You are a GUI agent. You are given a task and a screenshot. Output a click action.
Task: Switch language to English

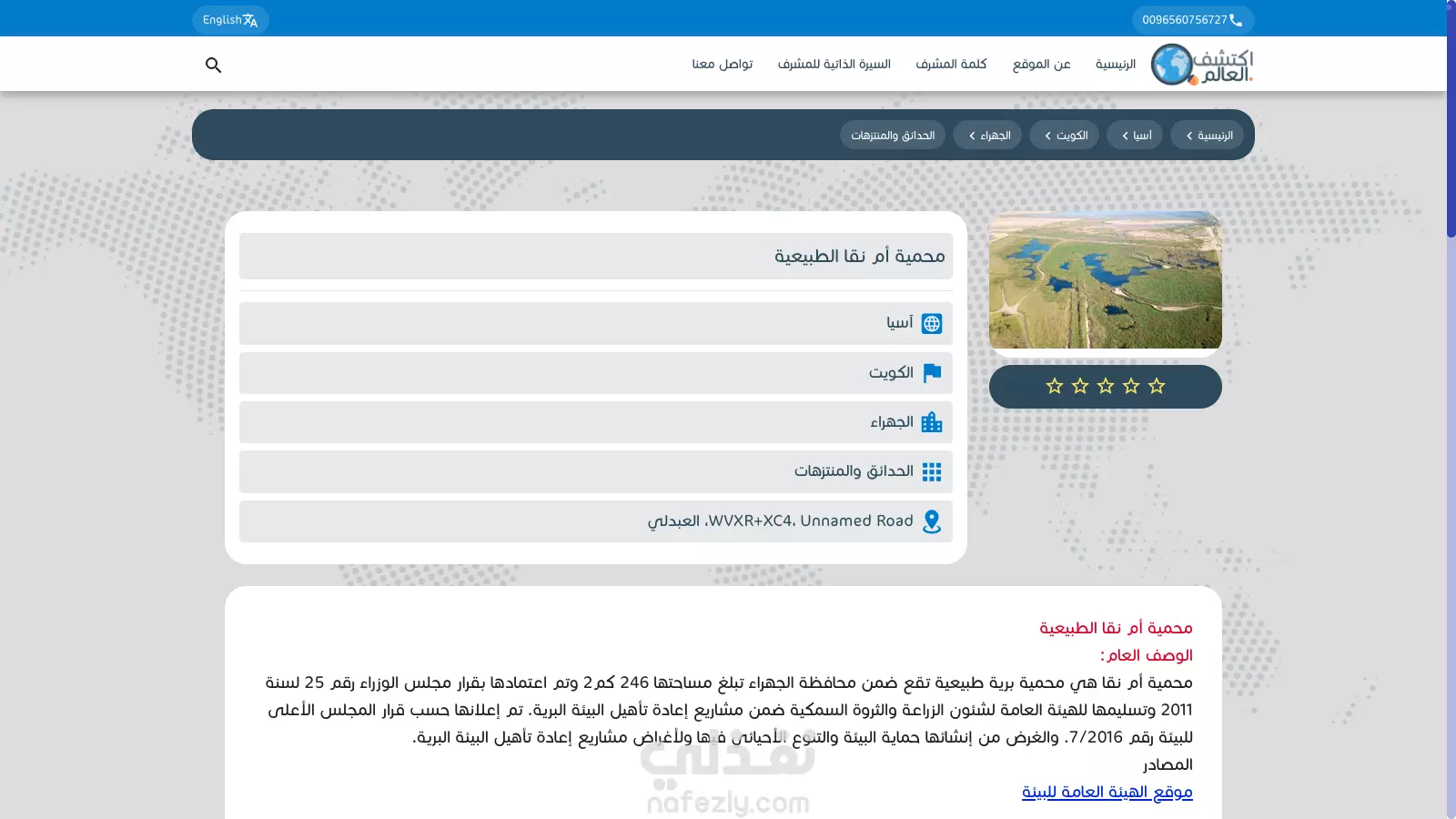[x=230, y=20]
